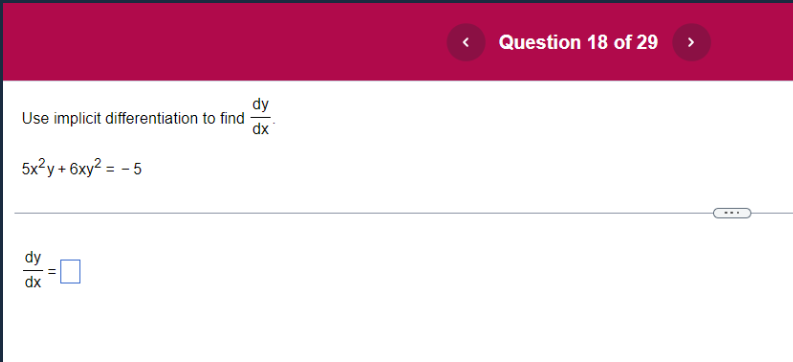Click the equals sign before the answer box
Screen dimensions: 793x362
point(52,272)
